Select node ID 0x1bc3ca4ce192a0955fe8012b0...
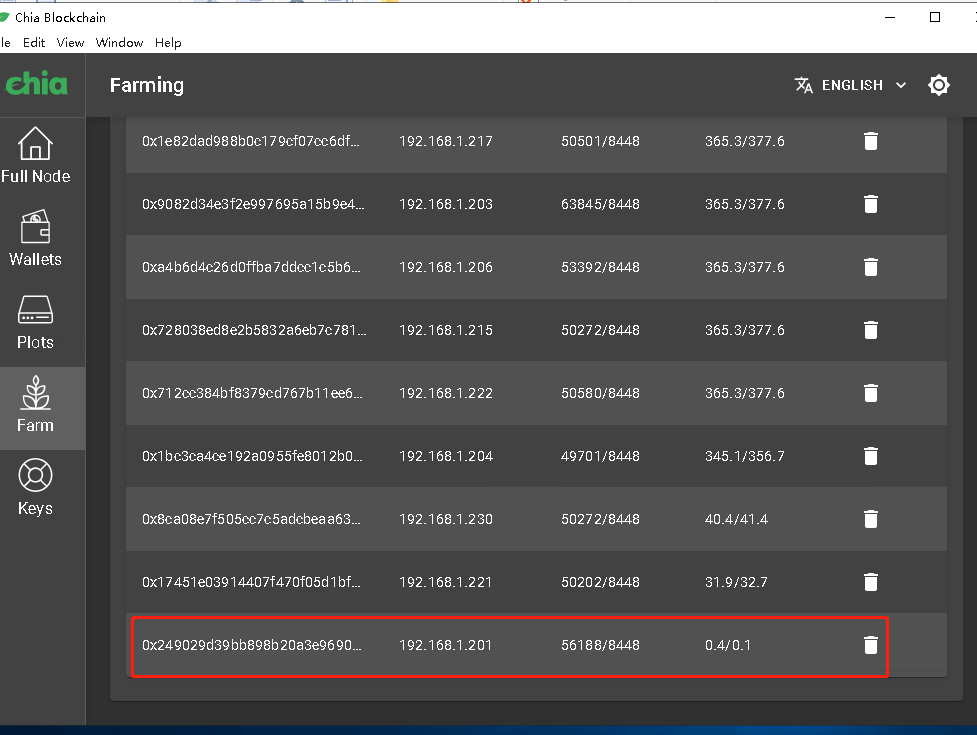Viewport: 977px width, 735px height. pos(252,456)
